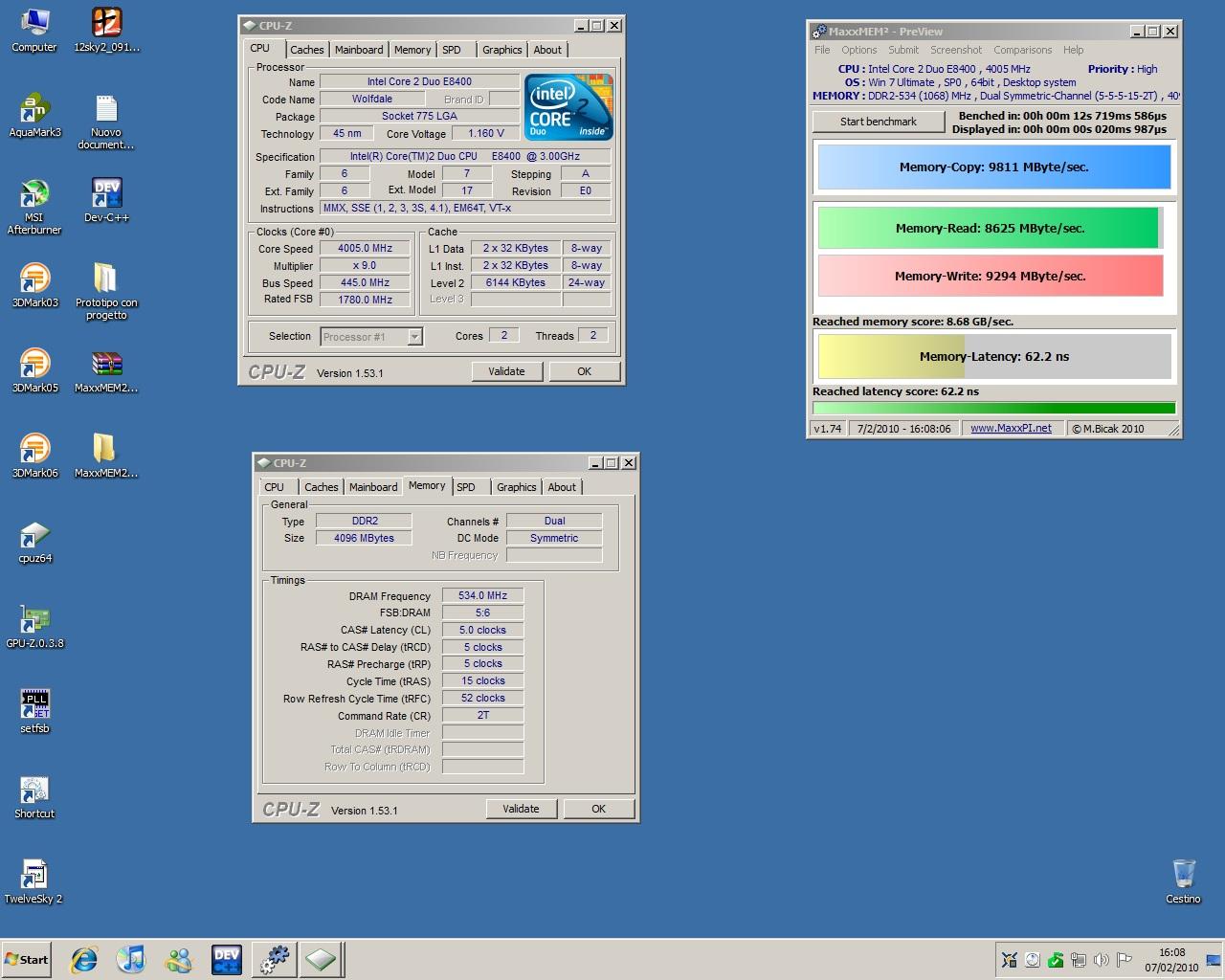The image size is (1225, 980).
Task: Launch TwelveSky 2 shortcut
Action: click(34, 881)
